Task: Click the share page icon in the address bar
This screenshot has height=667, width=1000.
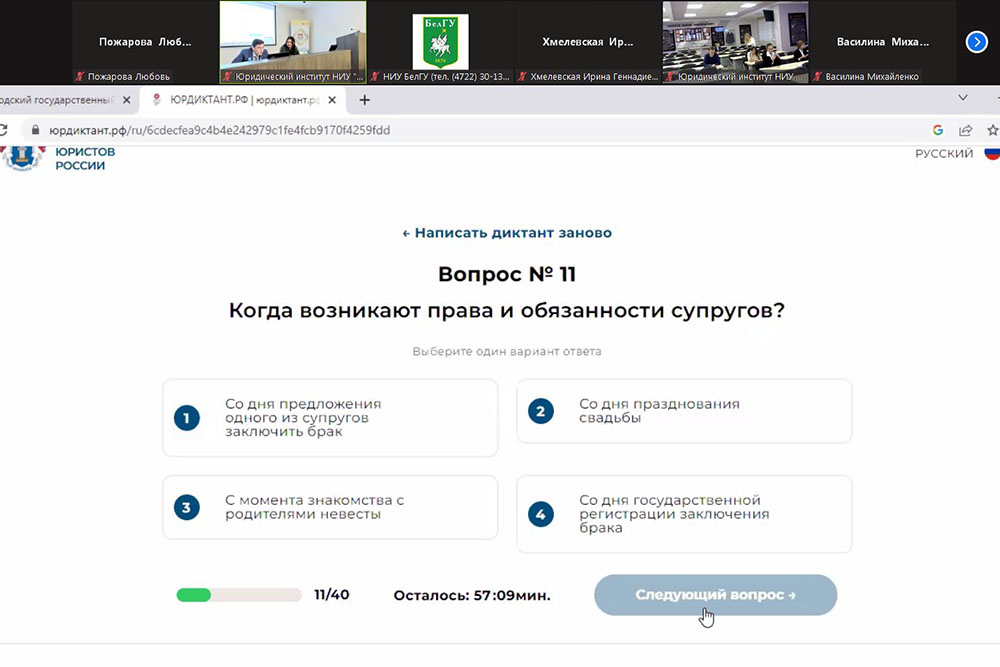Action: click(x=965, y=130)
